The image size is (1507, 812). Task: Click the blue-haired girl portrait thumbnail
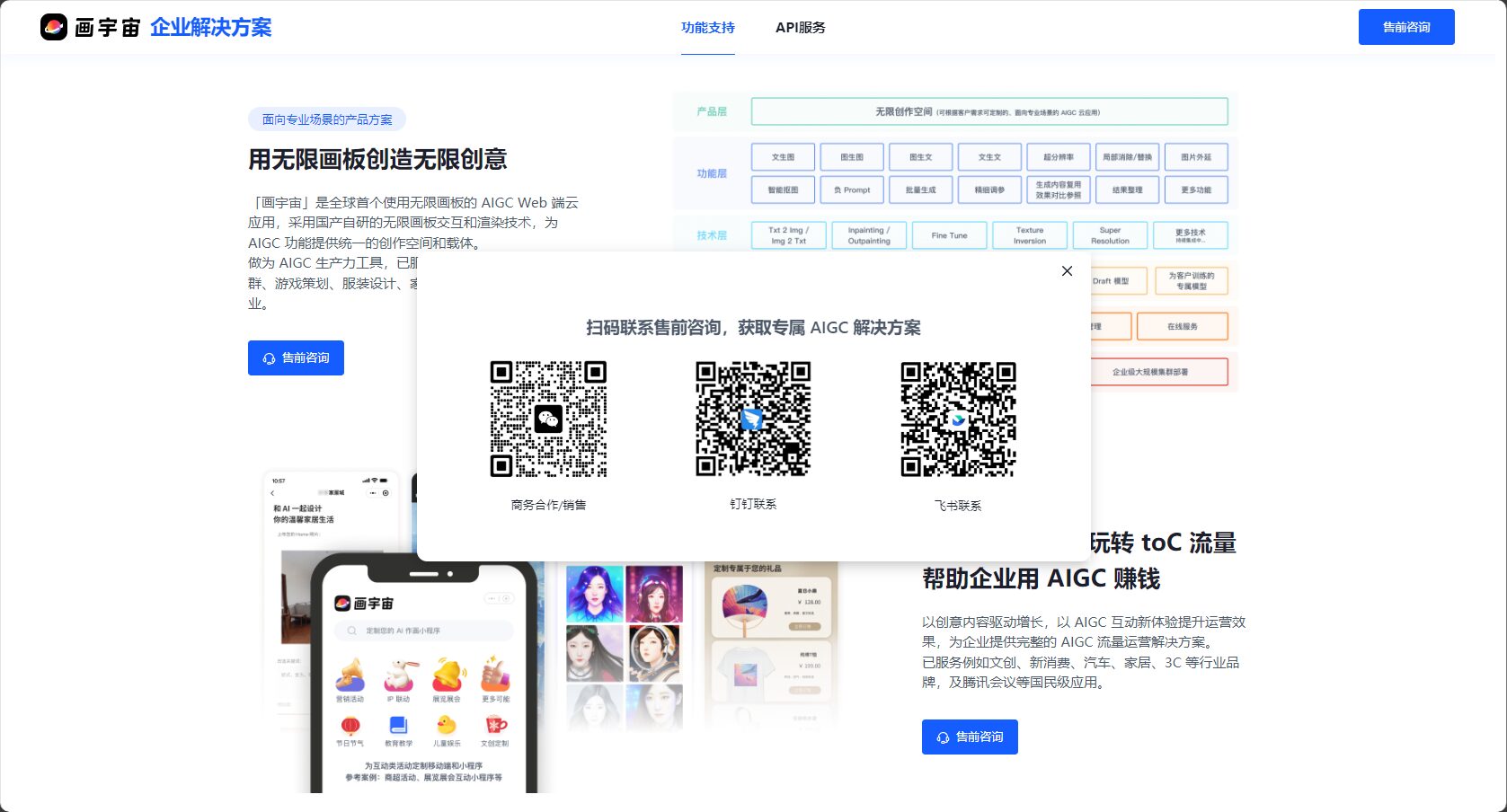point(594,595)
